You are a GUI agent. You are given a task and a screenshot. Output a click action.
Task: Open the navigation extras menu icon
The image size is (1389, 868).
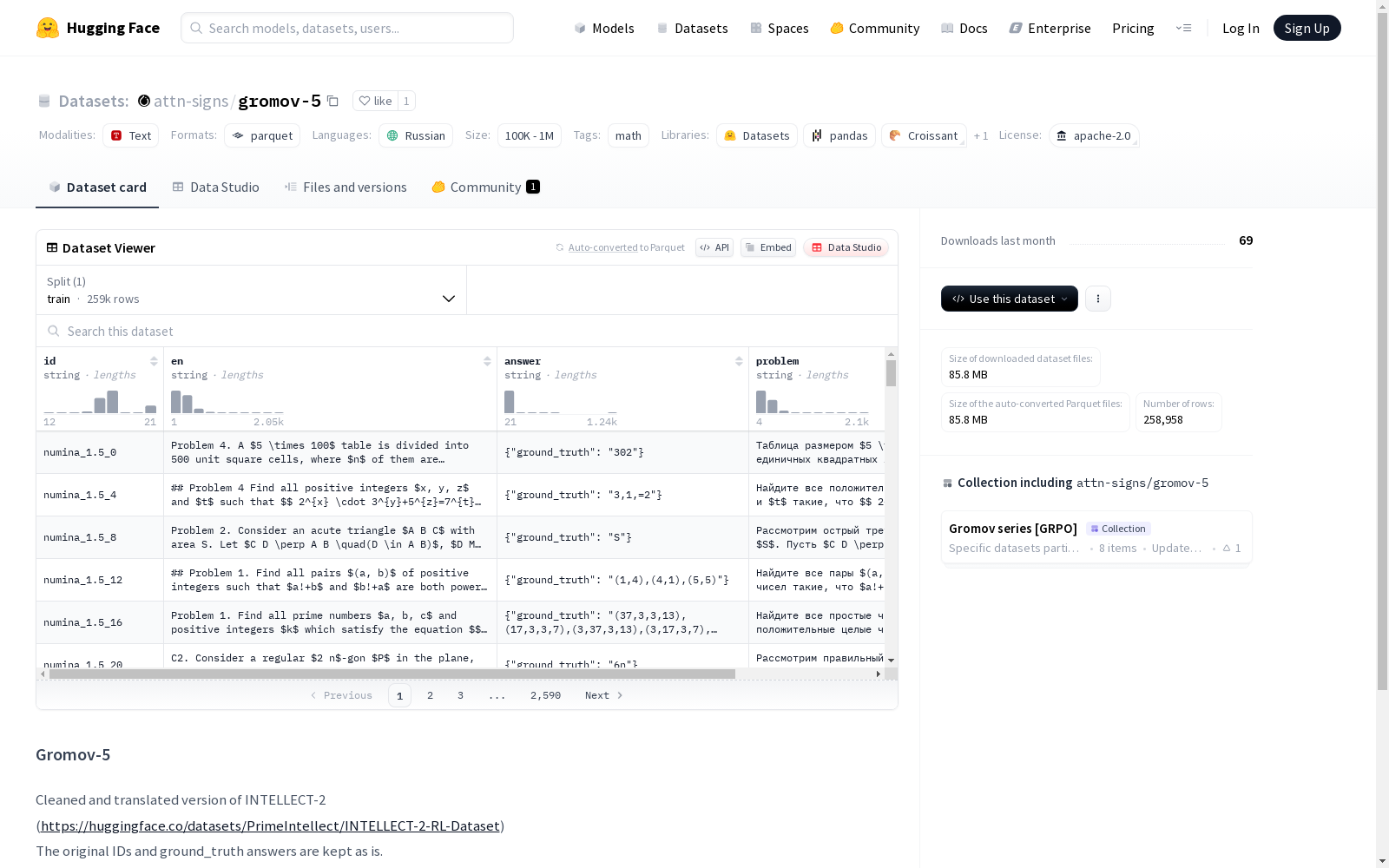coord(1183,28)
